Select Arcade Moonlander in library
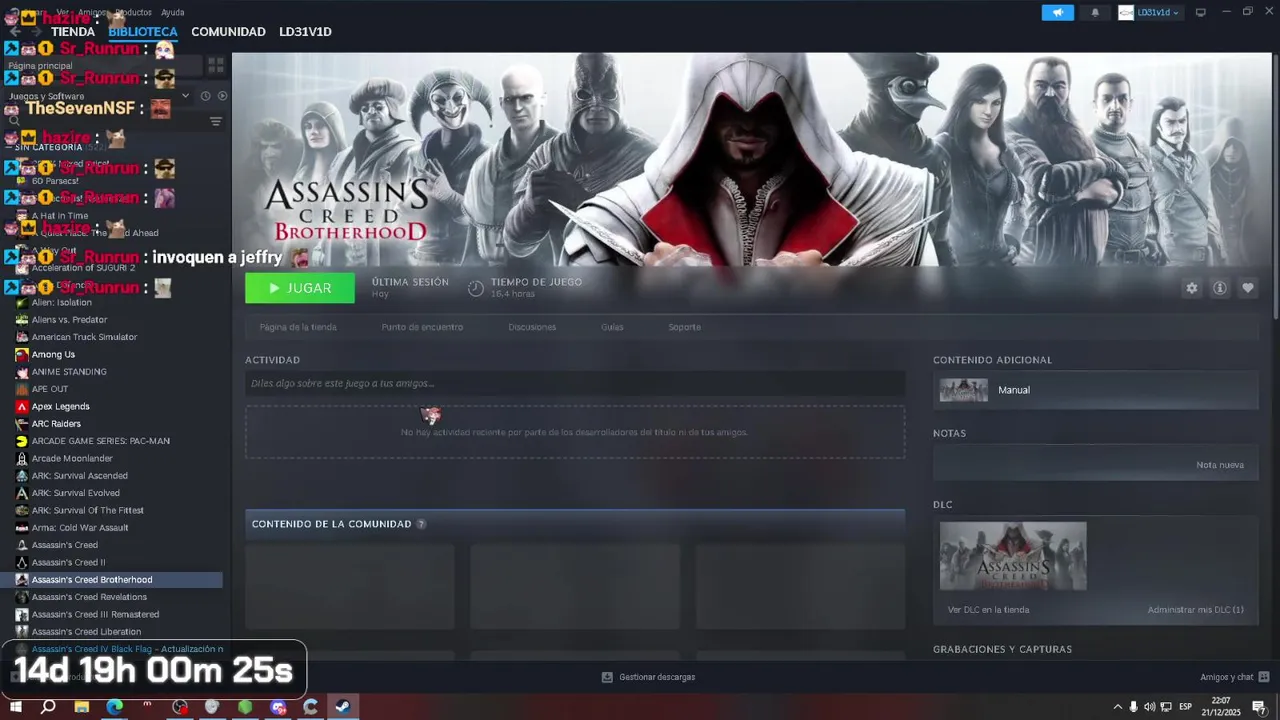Viewport: 1280px width, 720px height. (72, 458)
